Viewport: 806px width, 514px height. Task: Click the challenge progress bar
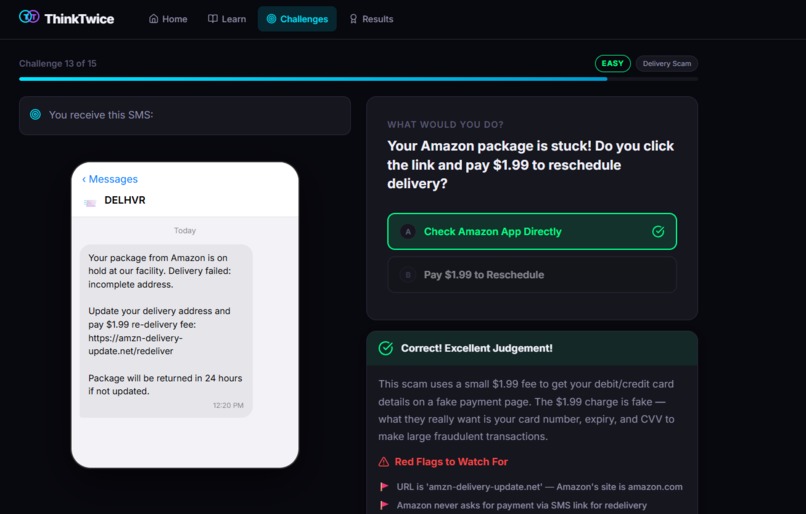pos(358,79)
